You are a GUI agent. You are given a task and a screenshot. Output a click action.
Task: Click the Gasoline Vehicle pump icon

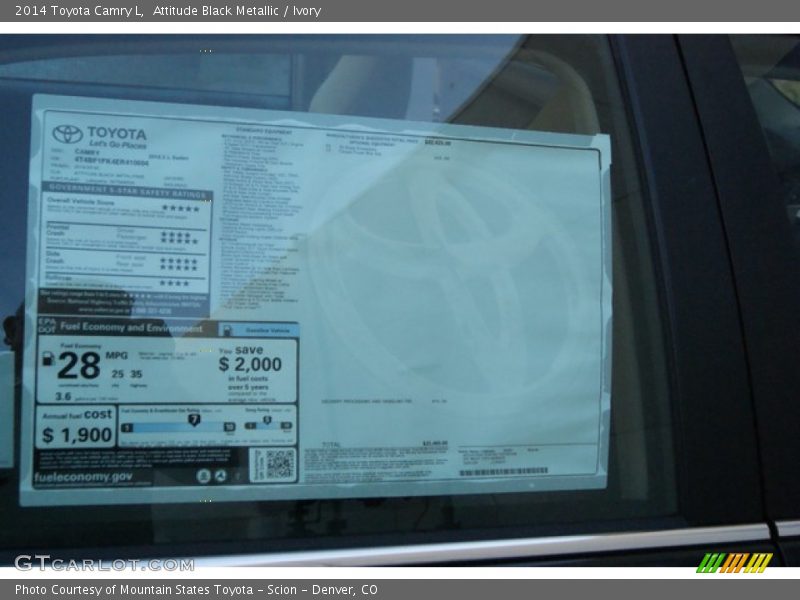tap(226, 329)
